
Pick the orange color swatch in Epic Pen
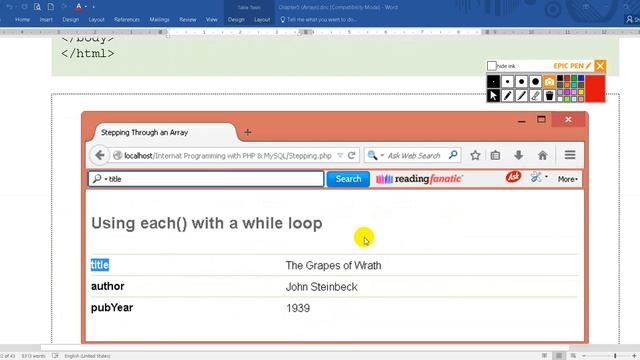click(x=567, y=85)
